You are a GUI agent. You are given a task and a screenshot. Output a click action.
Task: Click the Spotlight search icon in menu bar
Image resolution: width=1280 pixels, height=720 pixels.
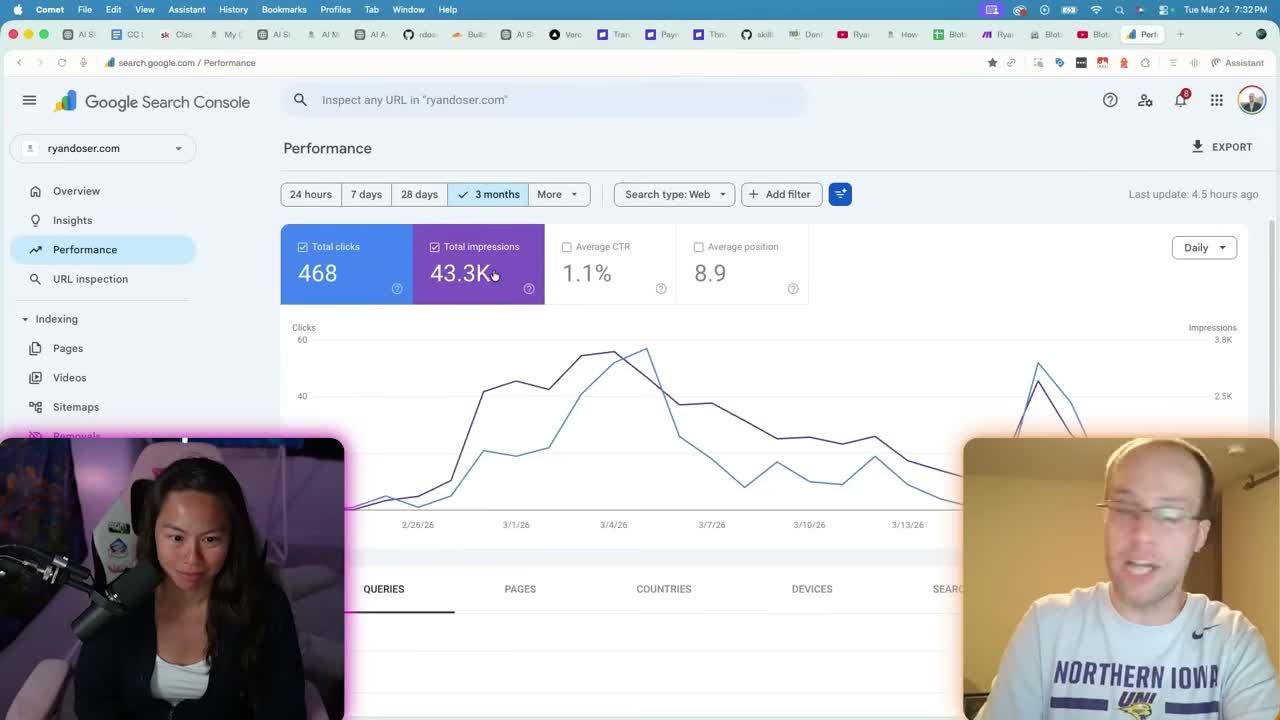(x=1119, y=10)
